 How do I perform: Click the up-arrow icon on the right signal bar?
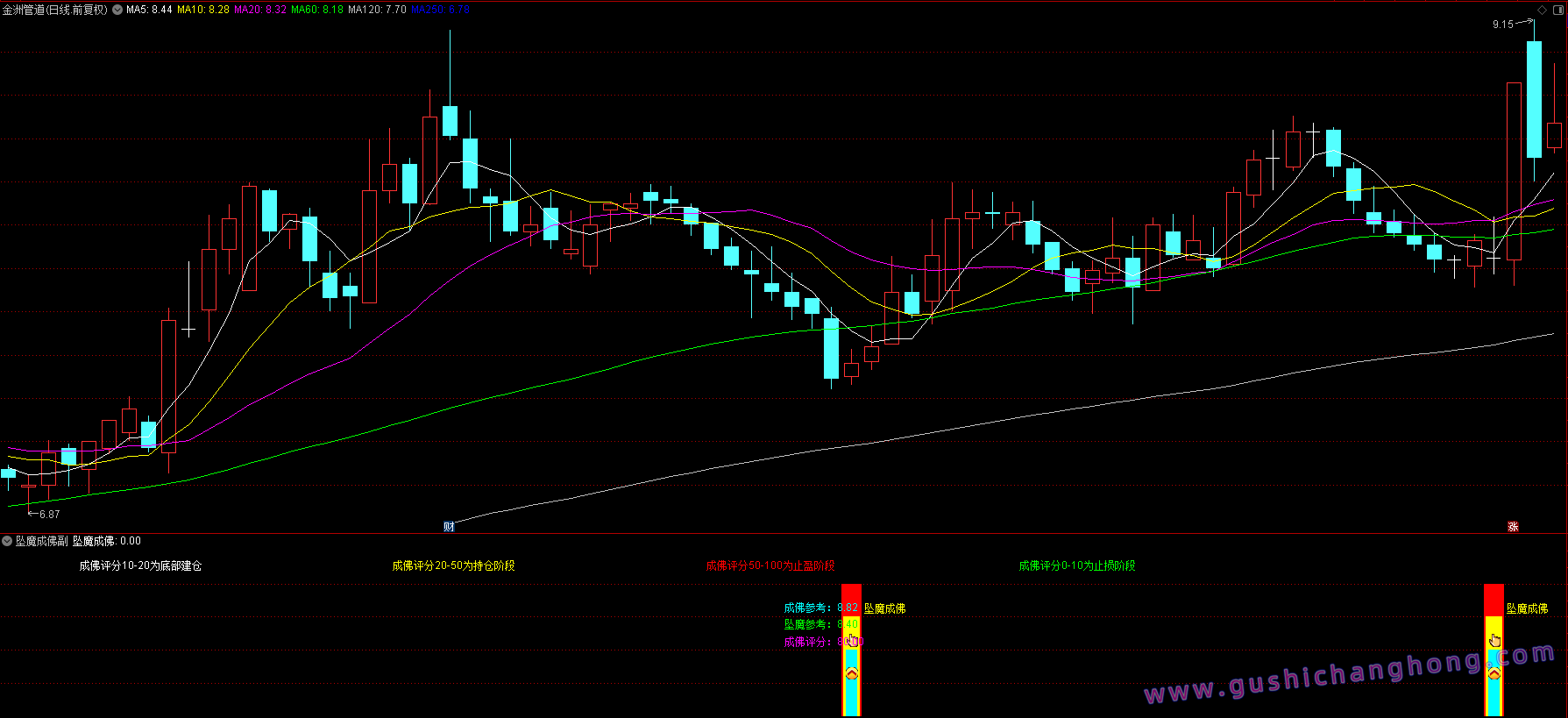tap(1494, 673)
